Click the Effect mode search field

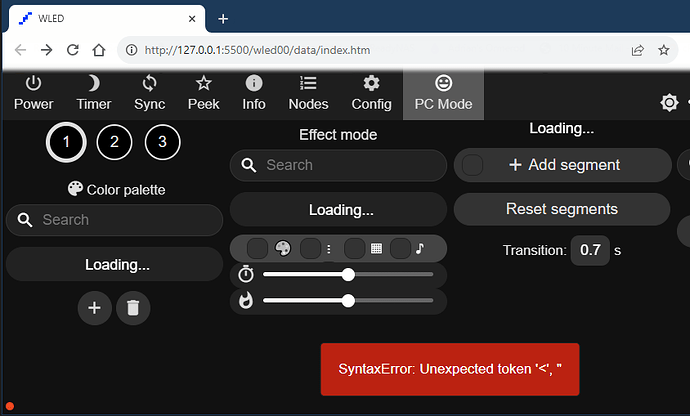pos(338,165)
